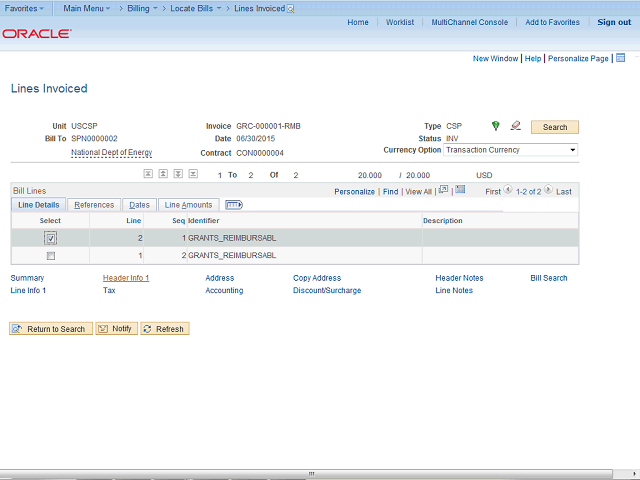Screen dimensions: 640x480
Task: Click the Description column header
Action: click(442, 220)
